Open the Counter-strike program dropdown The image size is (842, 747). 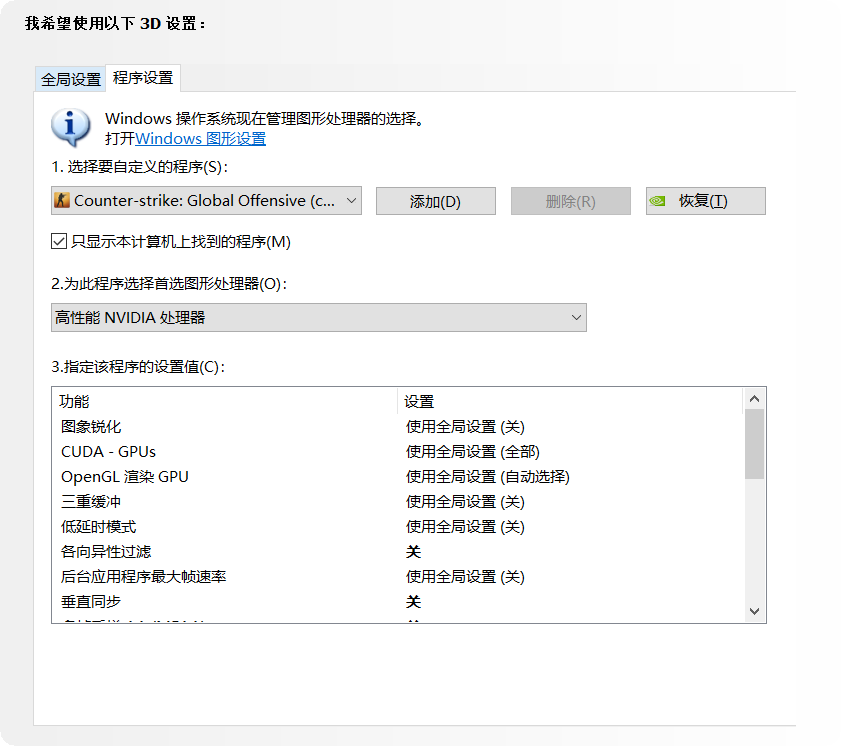tap(206, 201)
